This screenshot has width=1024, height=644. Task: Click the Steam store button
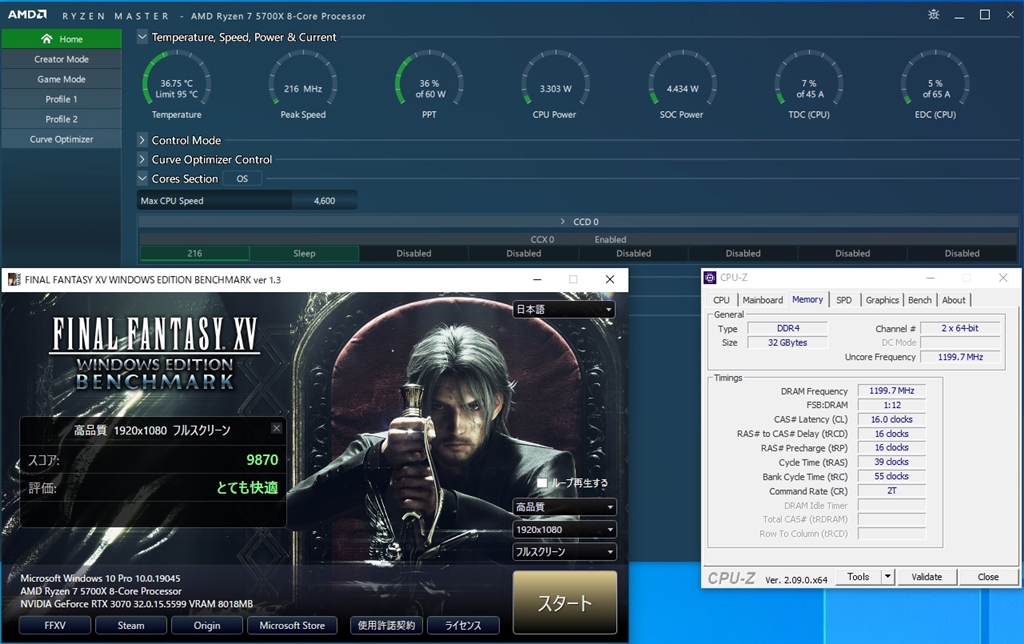pos(131,625)
